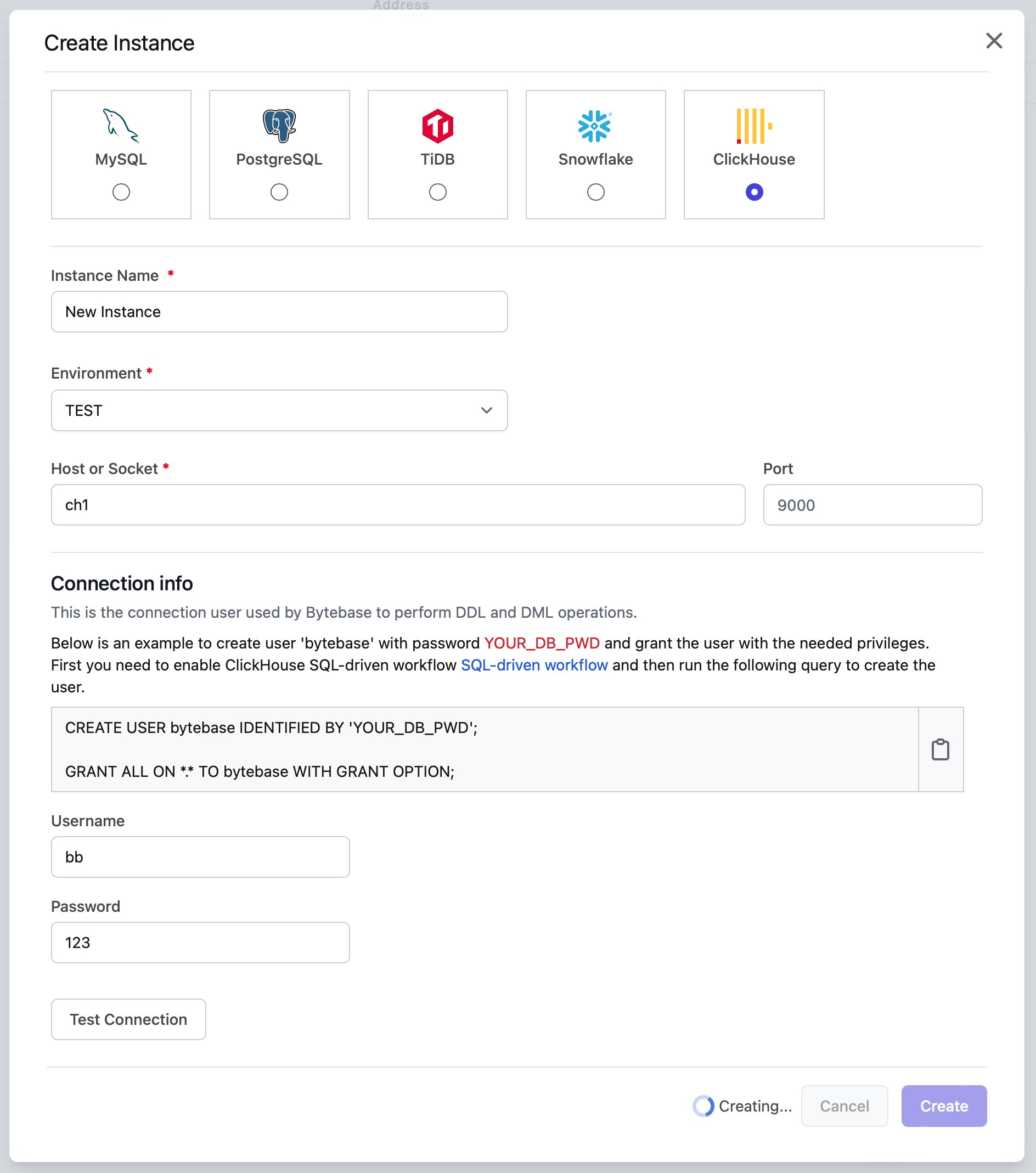1036x1173 pixels.
Task: Click the Port input showing 9000
Action: point(872,504)
